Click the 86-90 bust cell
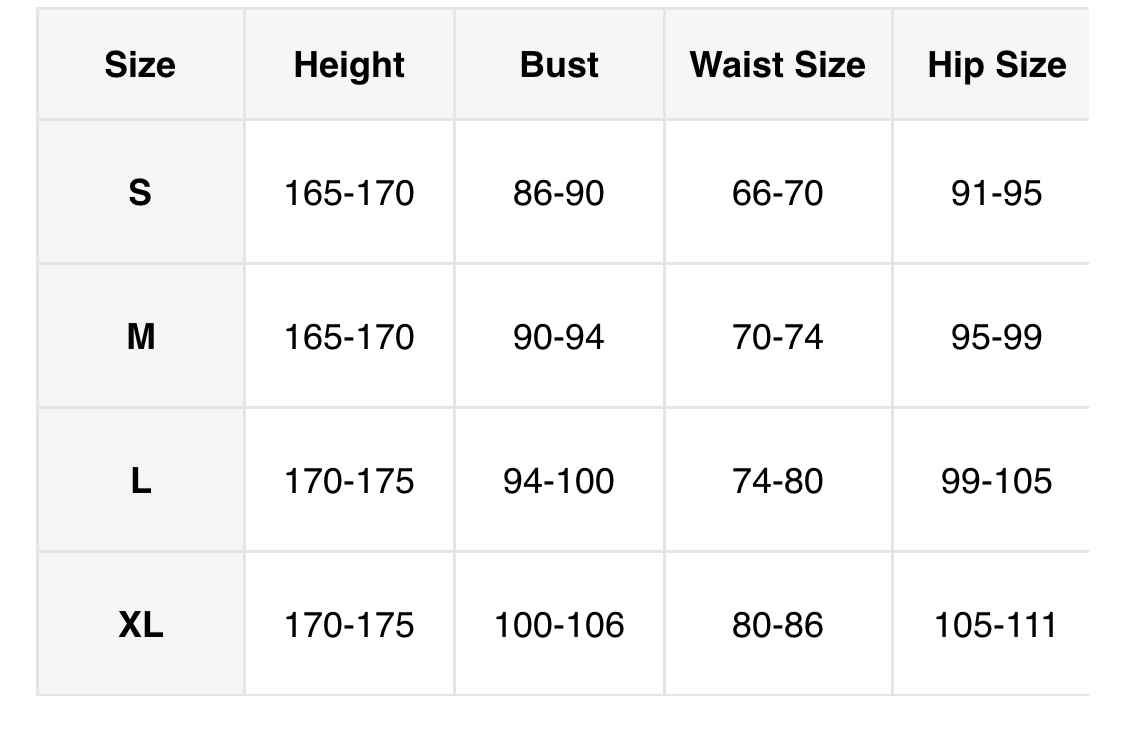The image size is (1125, 733). (559, 192)
